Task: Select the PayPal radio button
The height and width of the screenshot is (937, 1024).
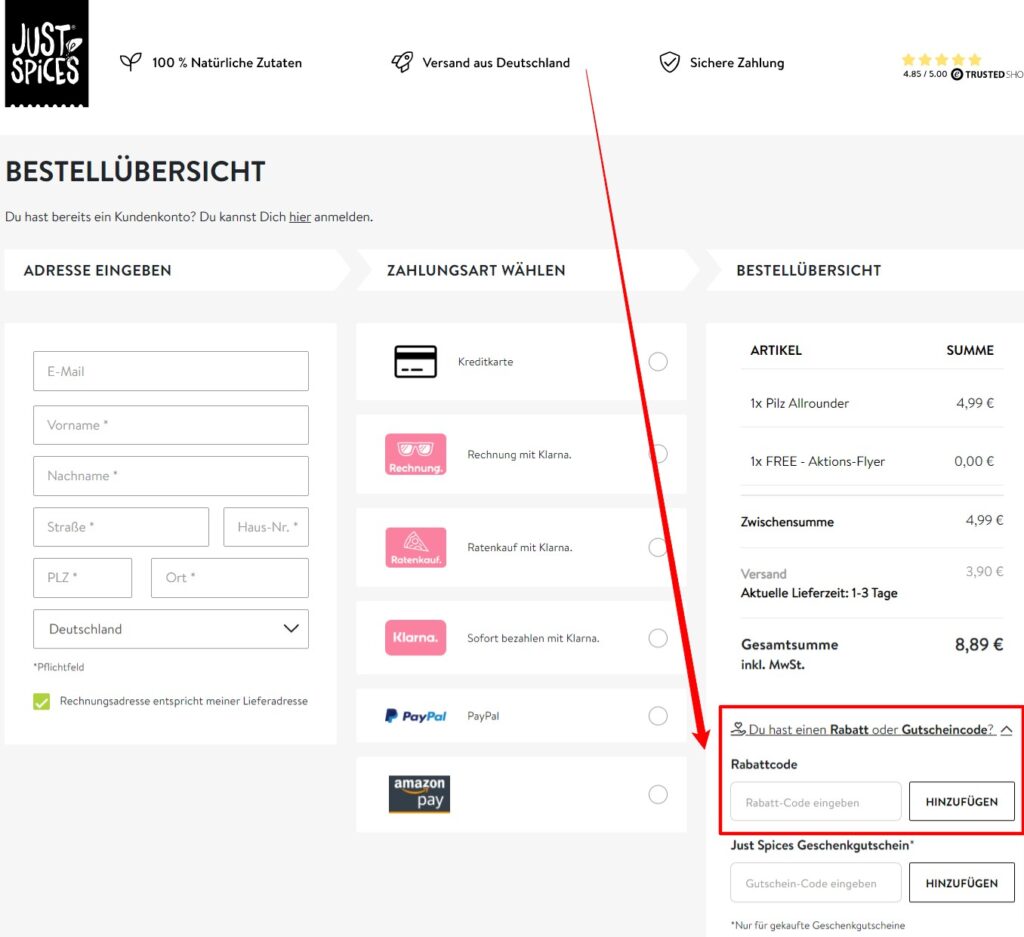Action: (658, 716)
